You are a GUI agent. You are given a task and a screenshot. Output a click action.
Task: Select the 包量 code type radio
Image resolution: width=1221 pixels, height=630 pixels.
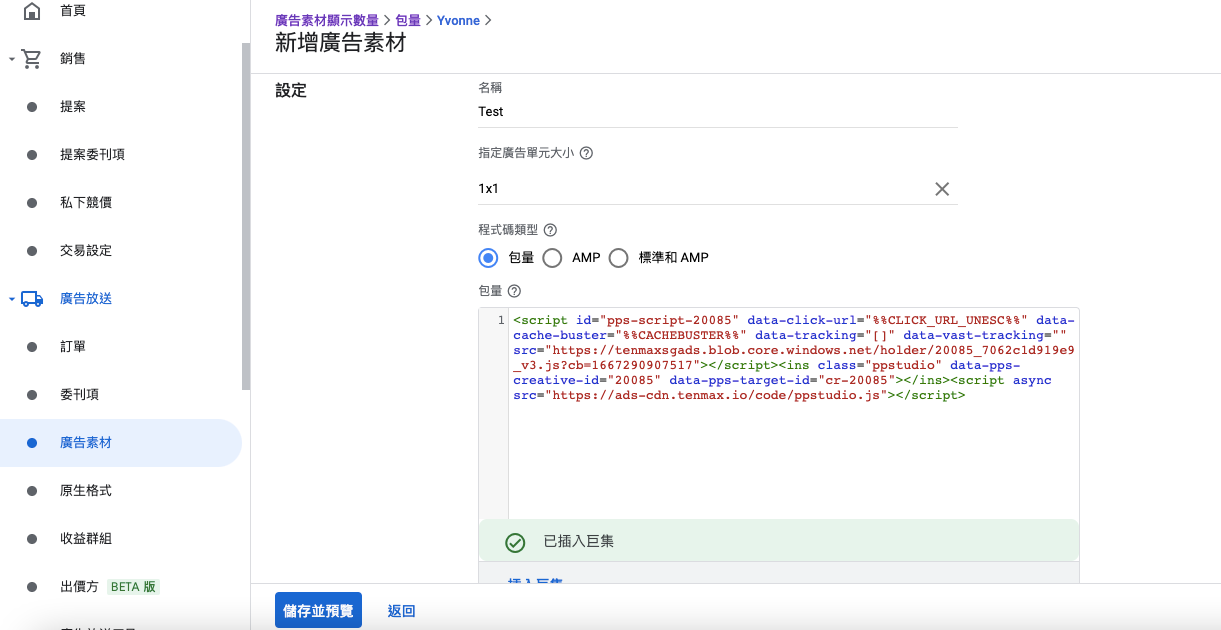[x=488, y=258]
